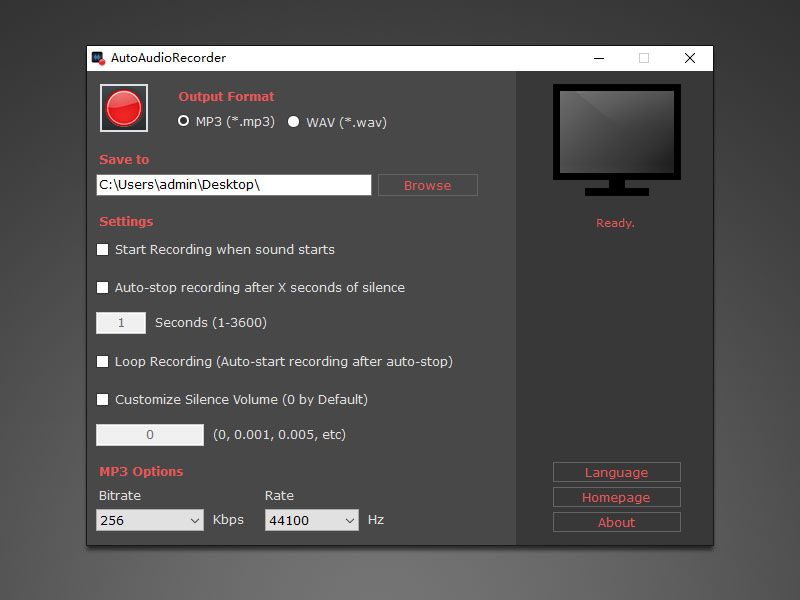
Task: Click the Bitrate dropdown arrow
Action: click(197, 520)
